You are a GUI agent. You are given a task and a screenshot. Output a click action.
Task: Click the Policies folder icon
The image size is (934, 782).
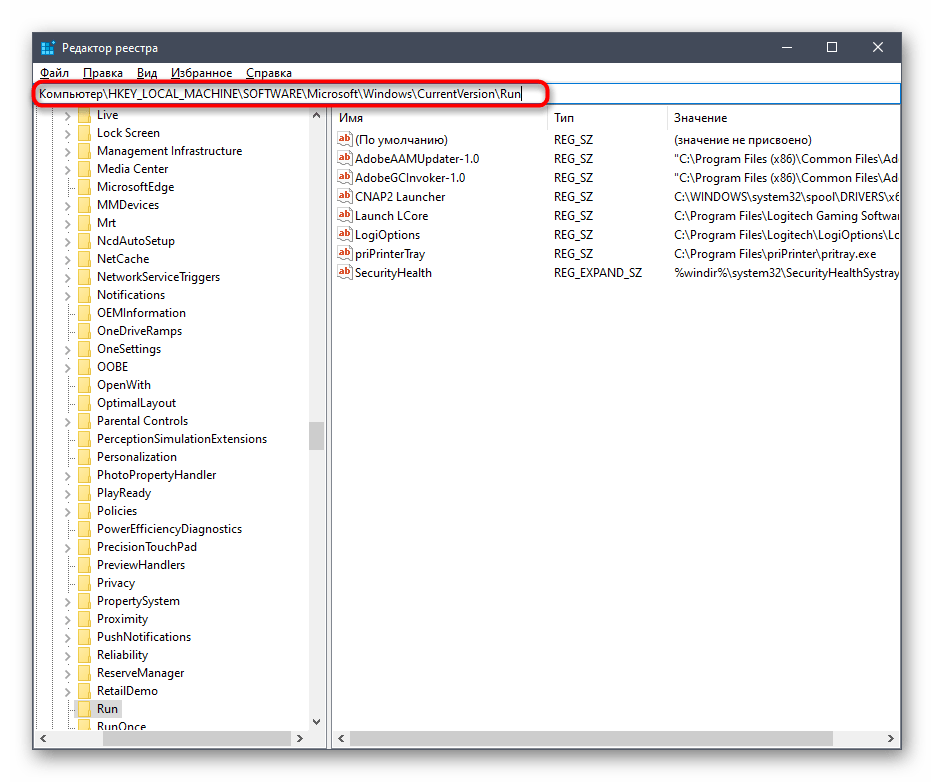point(85,511)
